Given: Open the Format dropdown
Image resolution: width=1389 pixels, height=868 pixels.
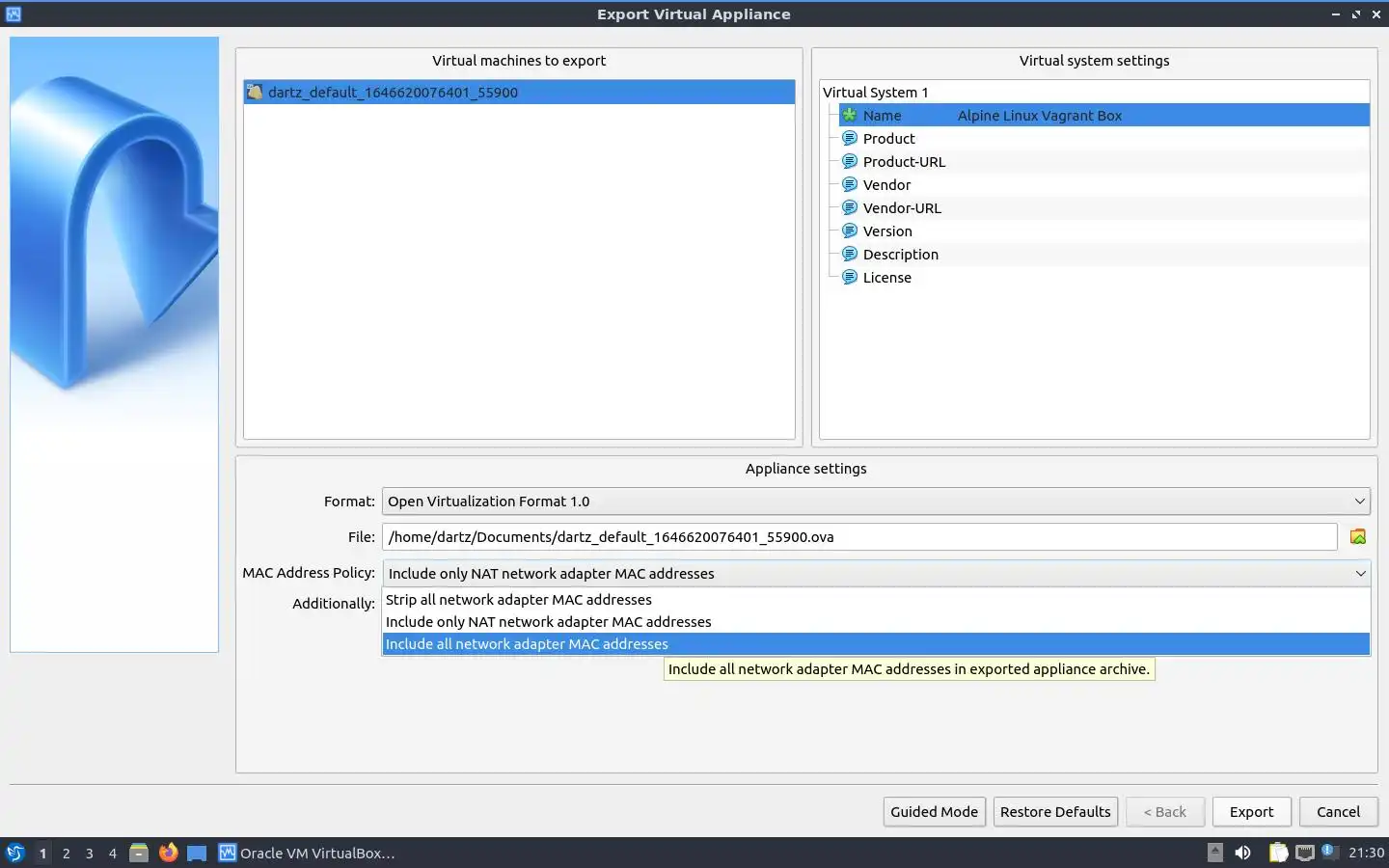Looking at the screenshot, I should click(876, 502).
